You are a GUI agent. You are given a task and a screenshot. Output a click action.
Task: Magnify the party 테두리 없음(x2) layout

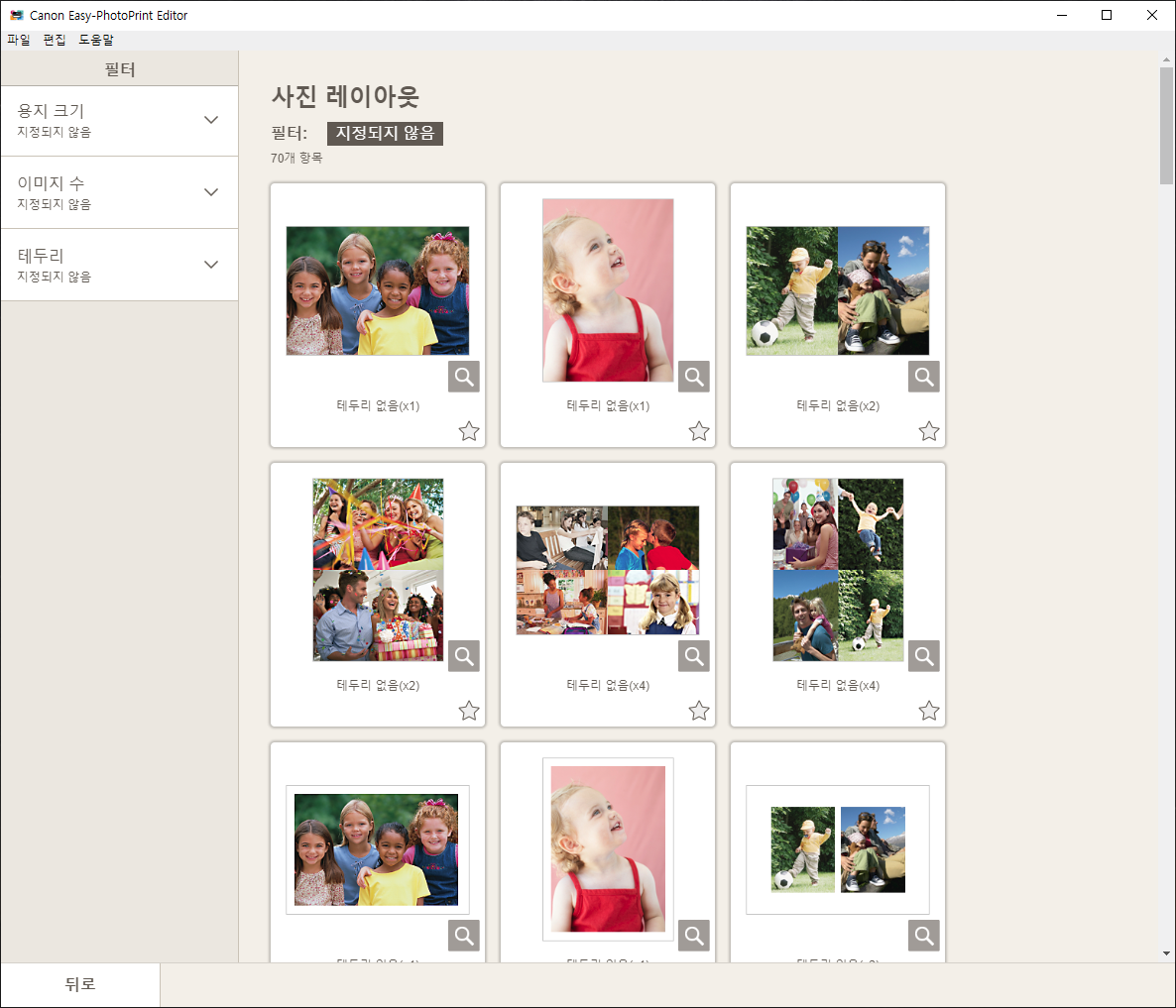463,656
